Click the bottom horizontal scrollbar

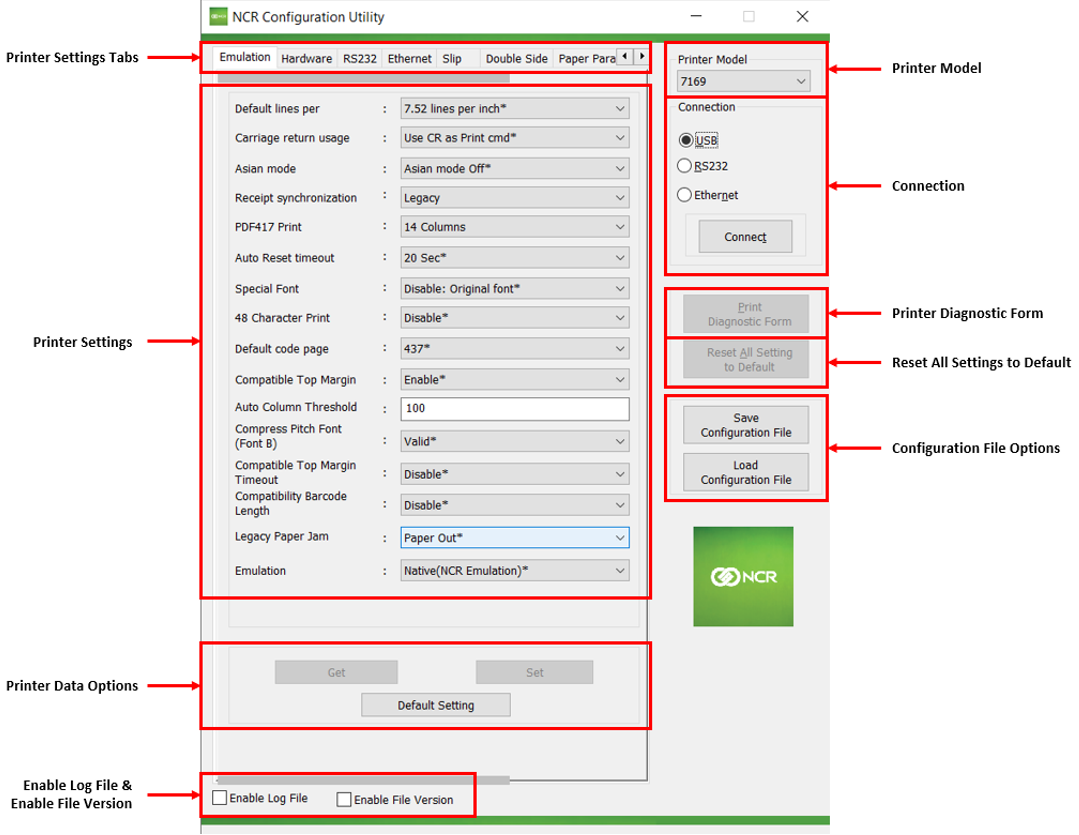pyautogui.click(x=362, y=780)
